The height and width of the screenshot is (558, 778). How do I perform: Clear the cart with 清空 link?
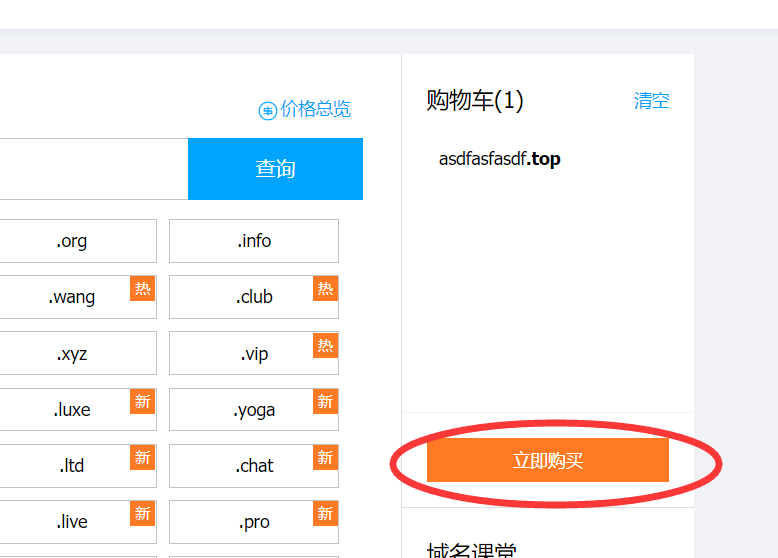(x=651, y=101)
